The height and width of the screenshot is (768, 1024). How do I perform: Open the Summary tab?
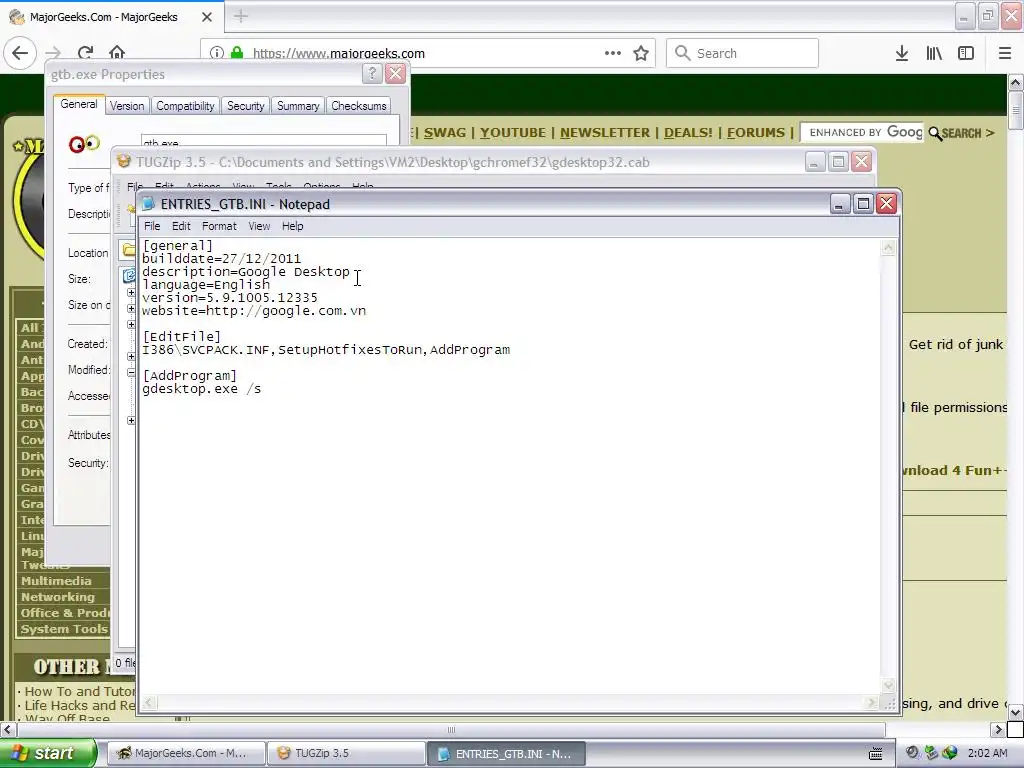point(298,106)
